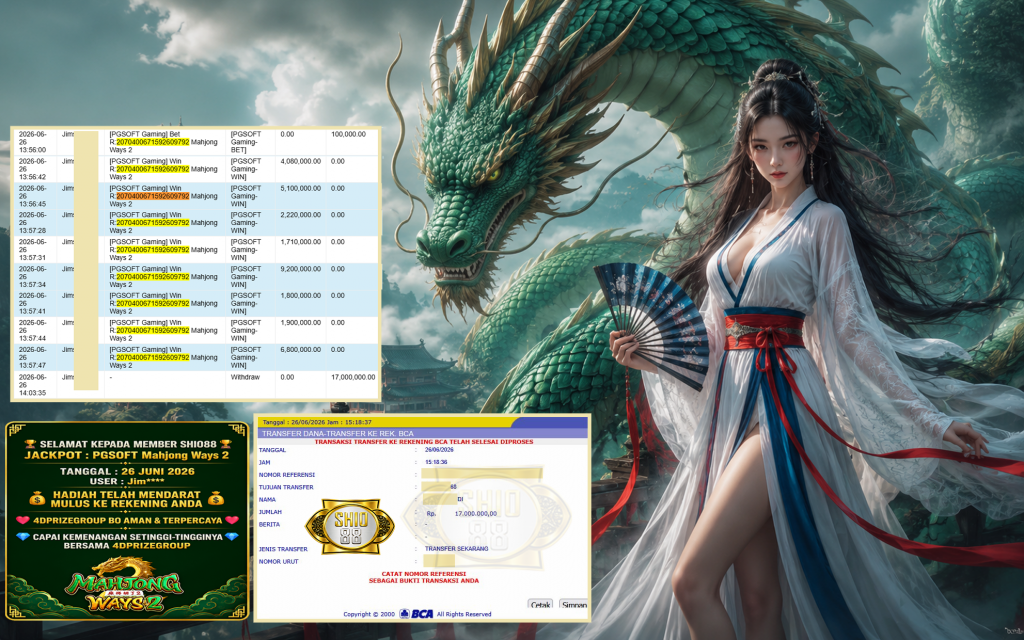Click the JENIS TRANSFER label

pyautogui.click(x=283, y=549)
